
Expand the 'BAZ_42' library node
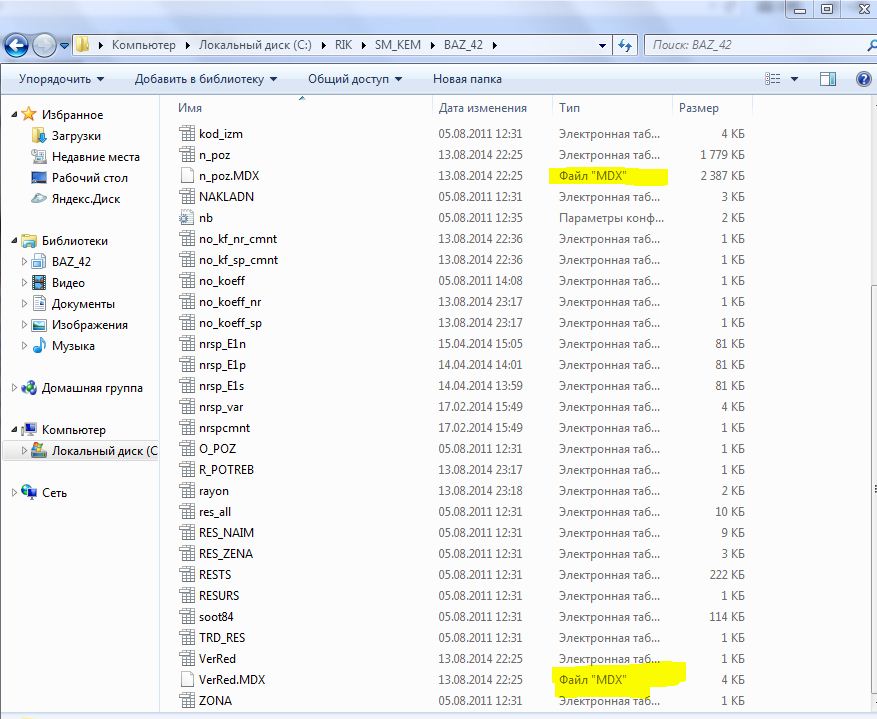tap(24, 261)
